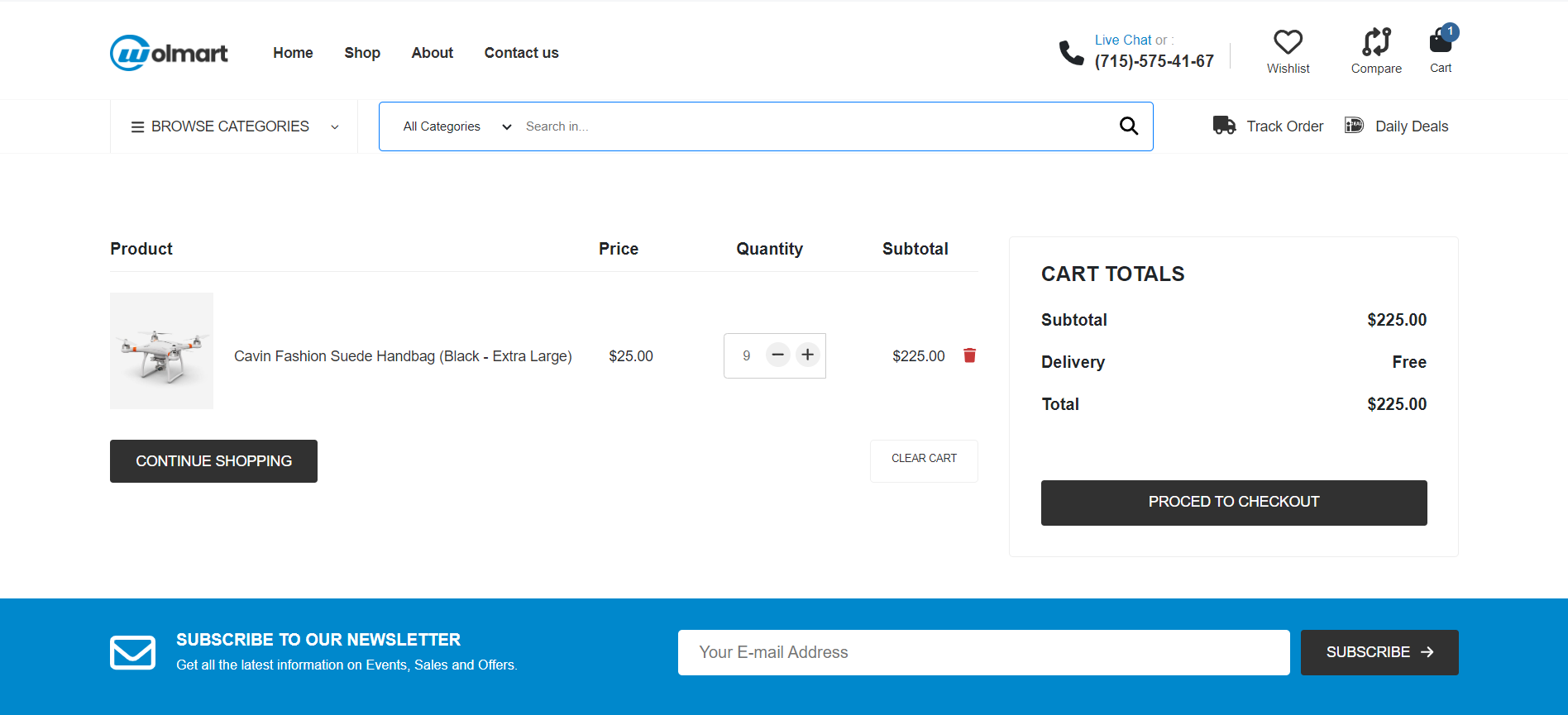Open the Contact us page

[x=521, y=53]
